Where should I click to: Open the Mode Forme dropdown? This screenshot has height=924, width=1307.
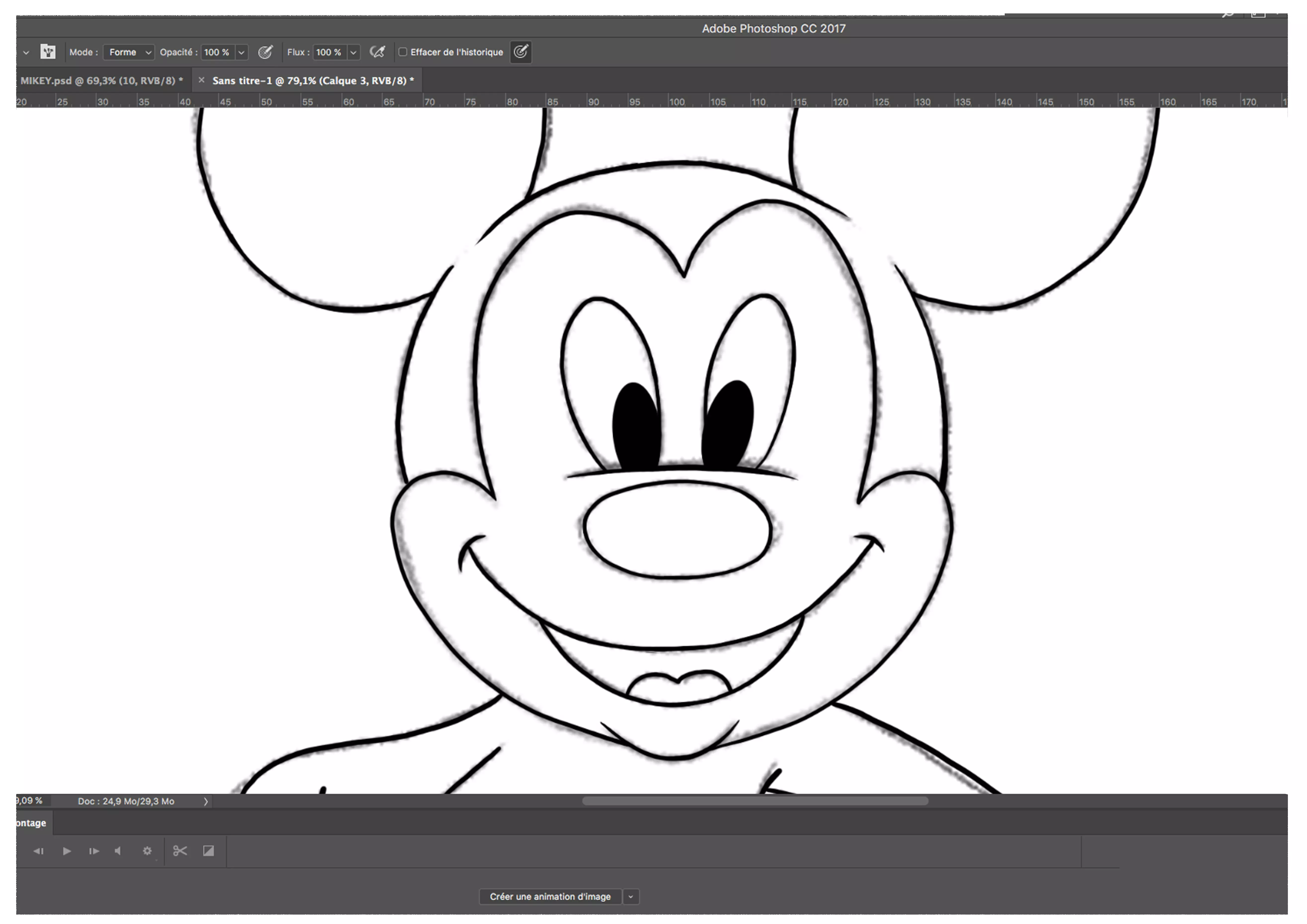coord(129,52)
